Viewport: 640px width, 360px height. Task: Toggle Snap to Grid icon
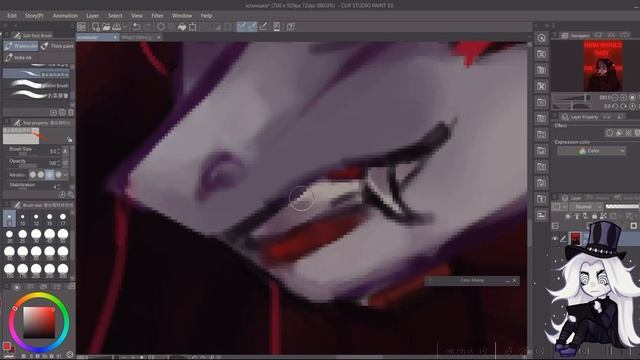[x=264, y=27]
